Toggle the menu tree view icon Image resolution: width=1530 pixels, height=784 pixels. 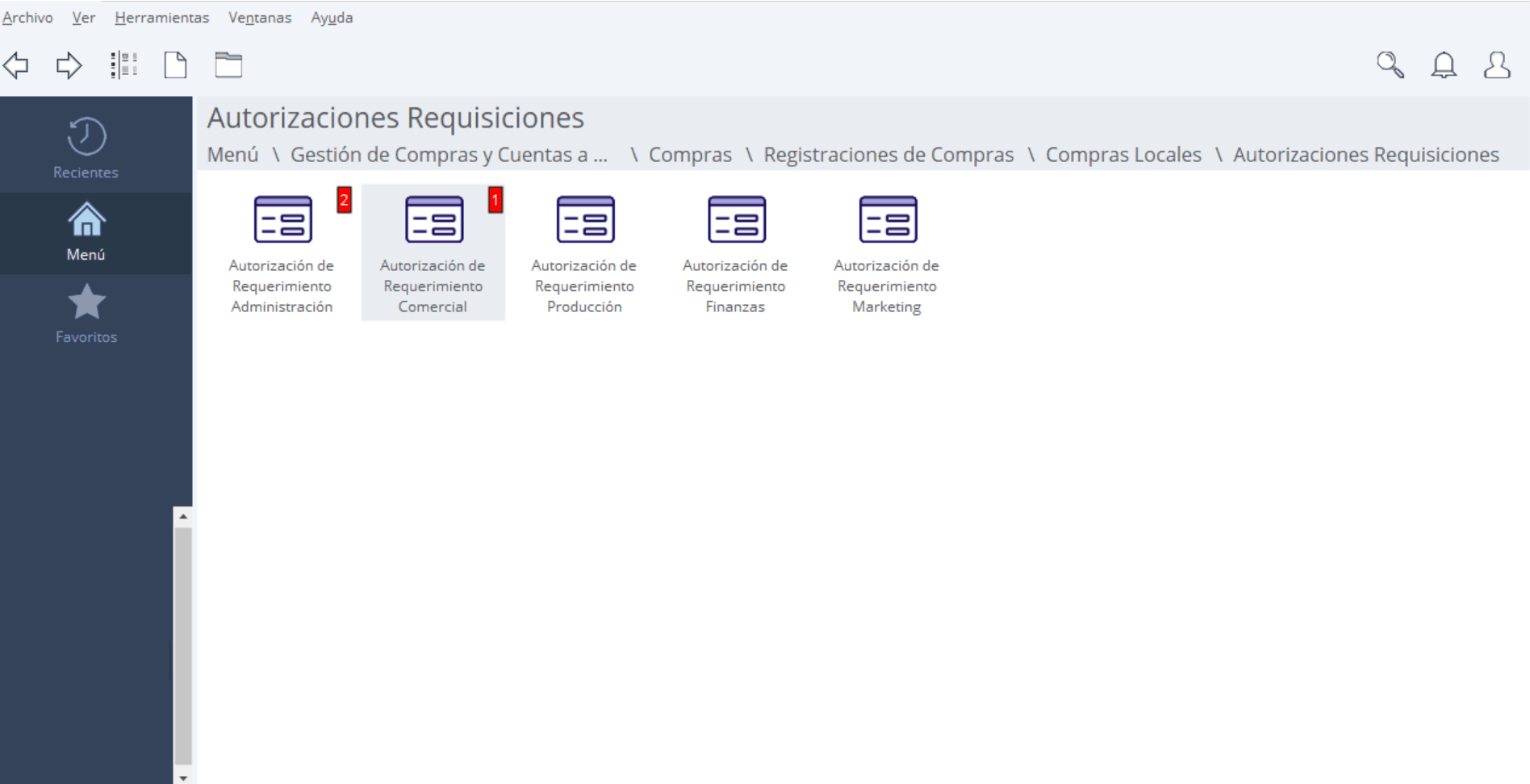pyautogui.click(x=123, y=65)
